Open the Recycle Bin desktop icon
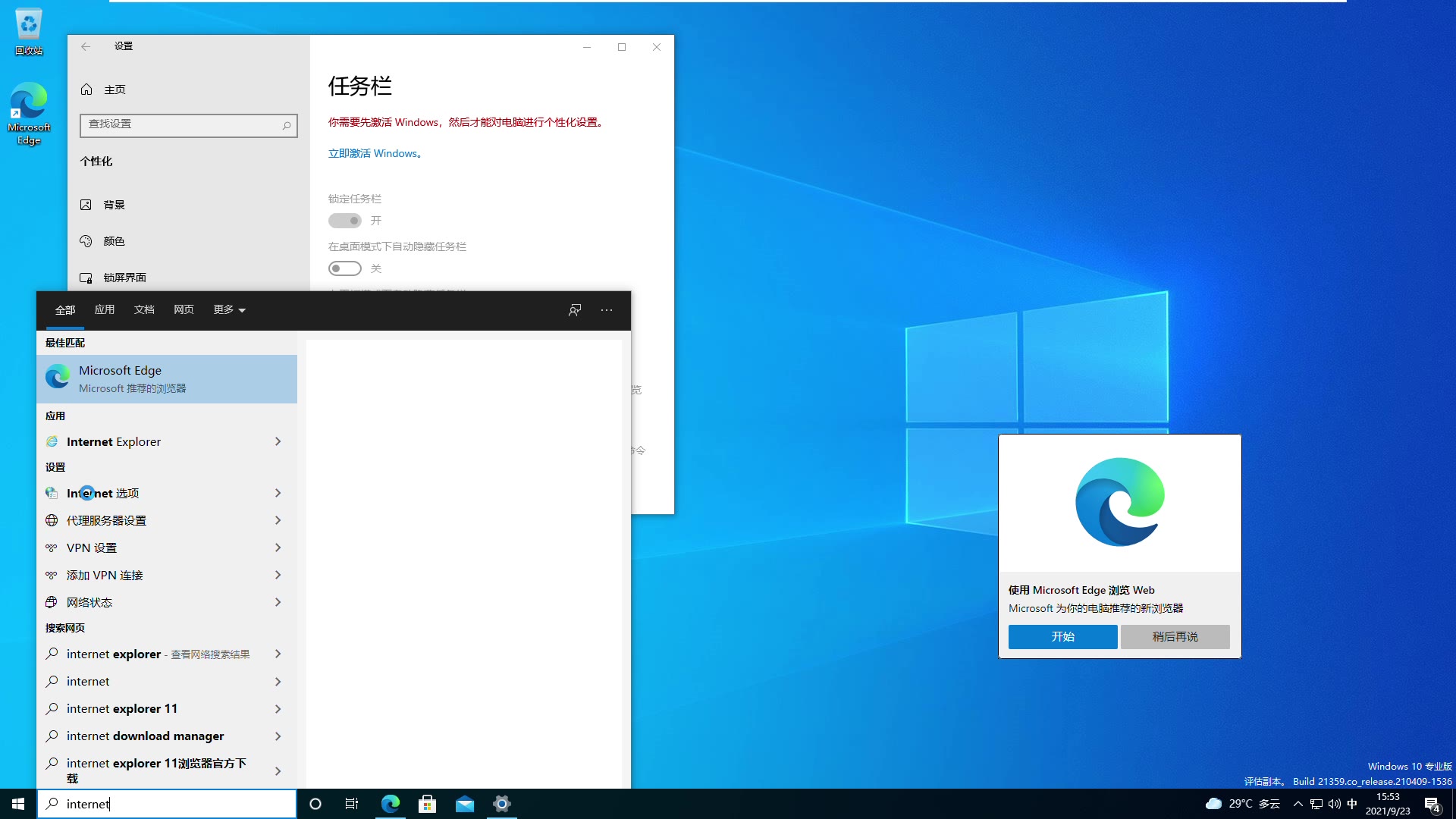Screen dimensions: 1456x819 click(x=29, y=32)
